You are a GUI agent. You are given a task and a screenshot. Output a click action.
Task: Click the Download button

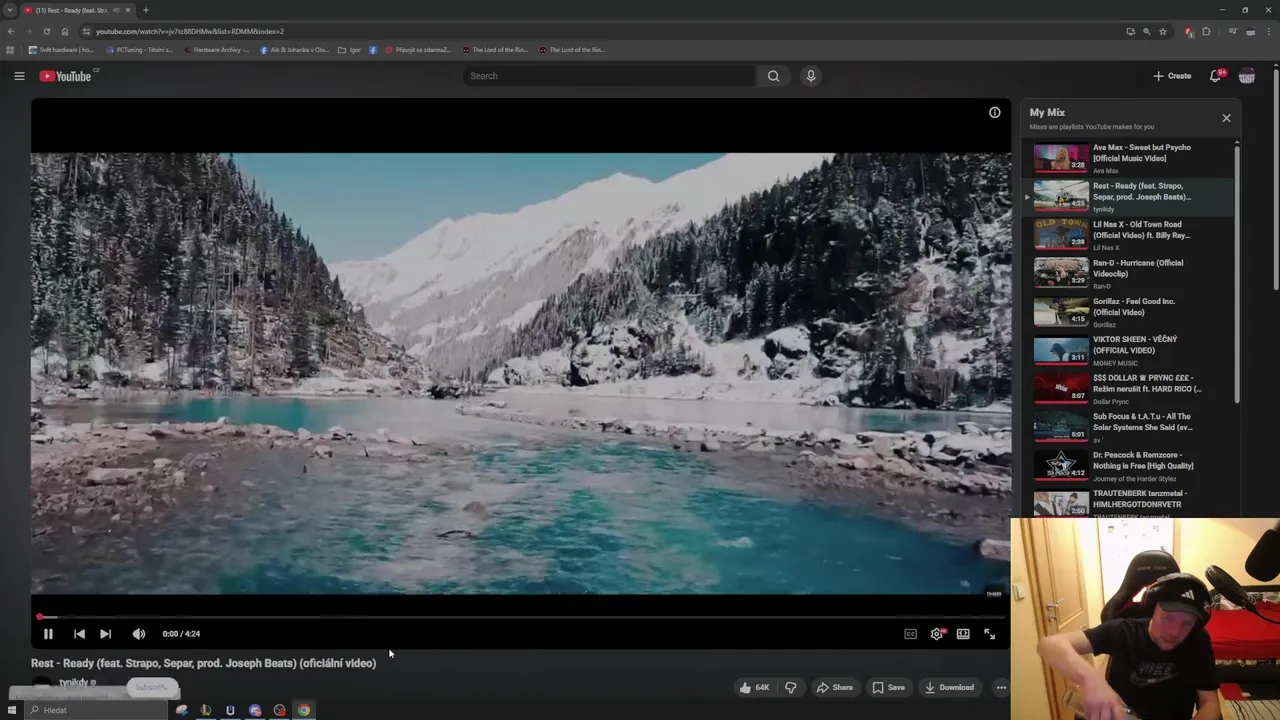pos(949,687)
